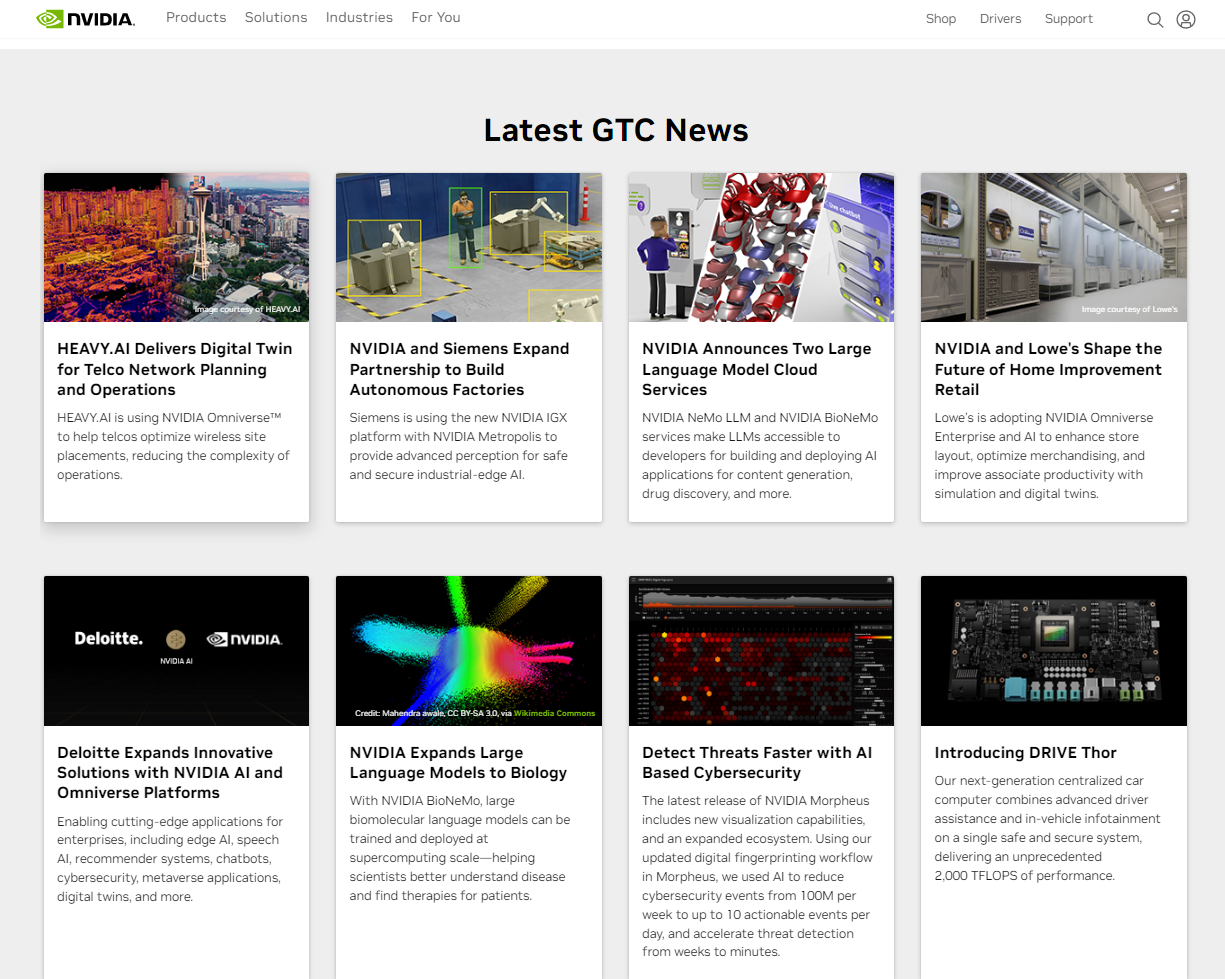This screenshot has width=1225, height=979.
Task: Open the user account icon
Action: pyautogui.click(x=1186, y=19)
